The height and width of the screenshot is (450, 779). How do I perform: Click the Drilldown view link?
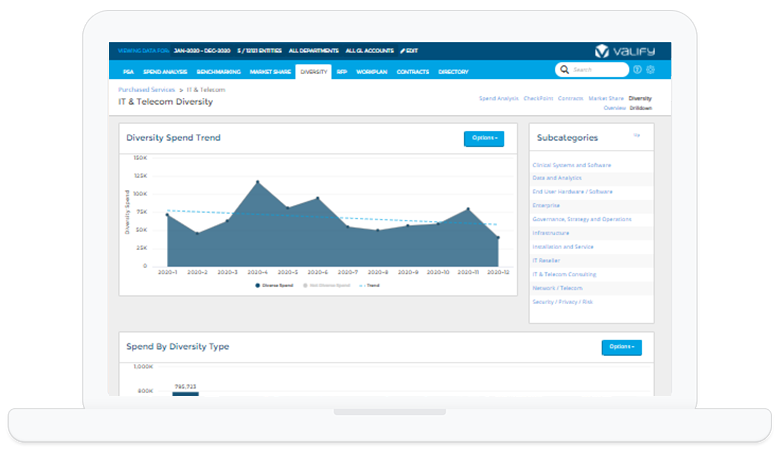pyautogui.click(x=641, y=108)
